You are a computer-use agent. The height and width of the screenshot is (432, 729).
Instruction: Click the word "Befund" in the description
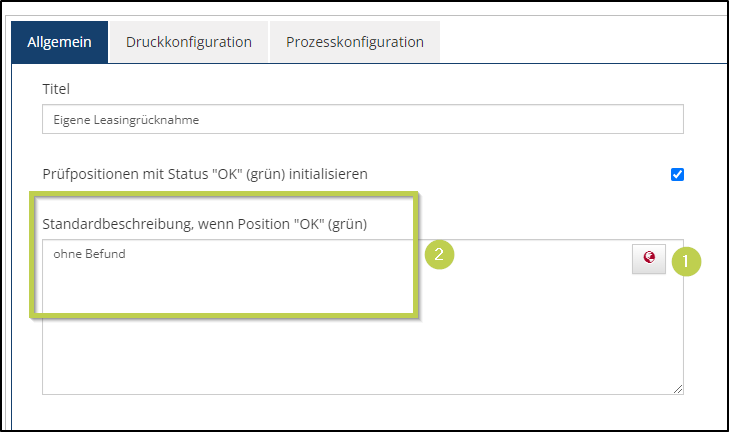(107, 254)
